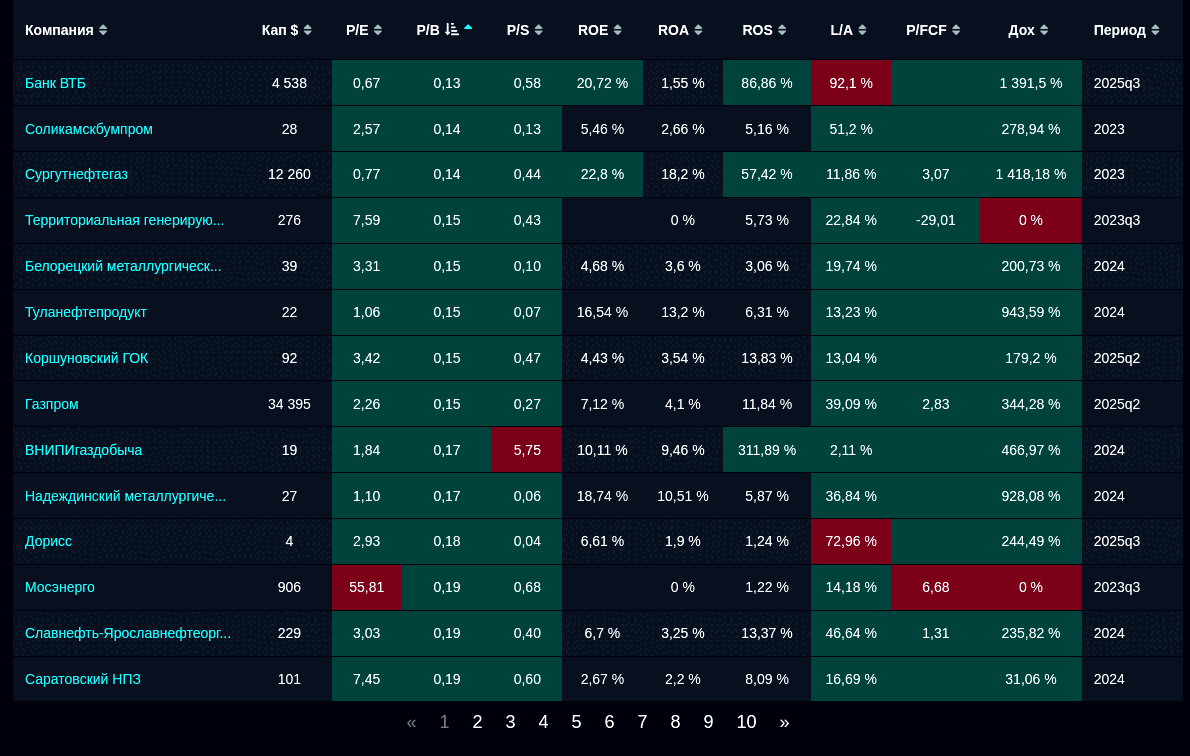This screenshot has height=756, width=1190.
Task: Click the ROS column sort icon
Action: 782,30
